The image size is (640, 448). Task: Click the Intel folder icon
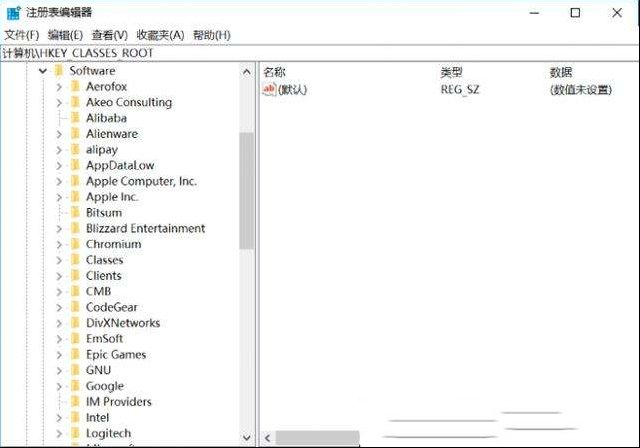[x=75, y=417]
